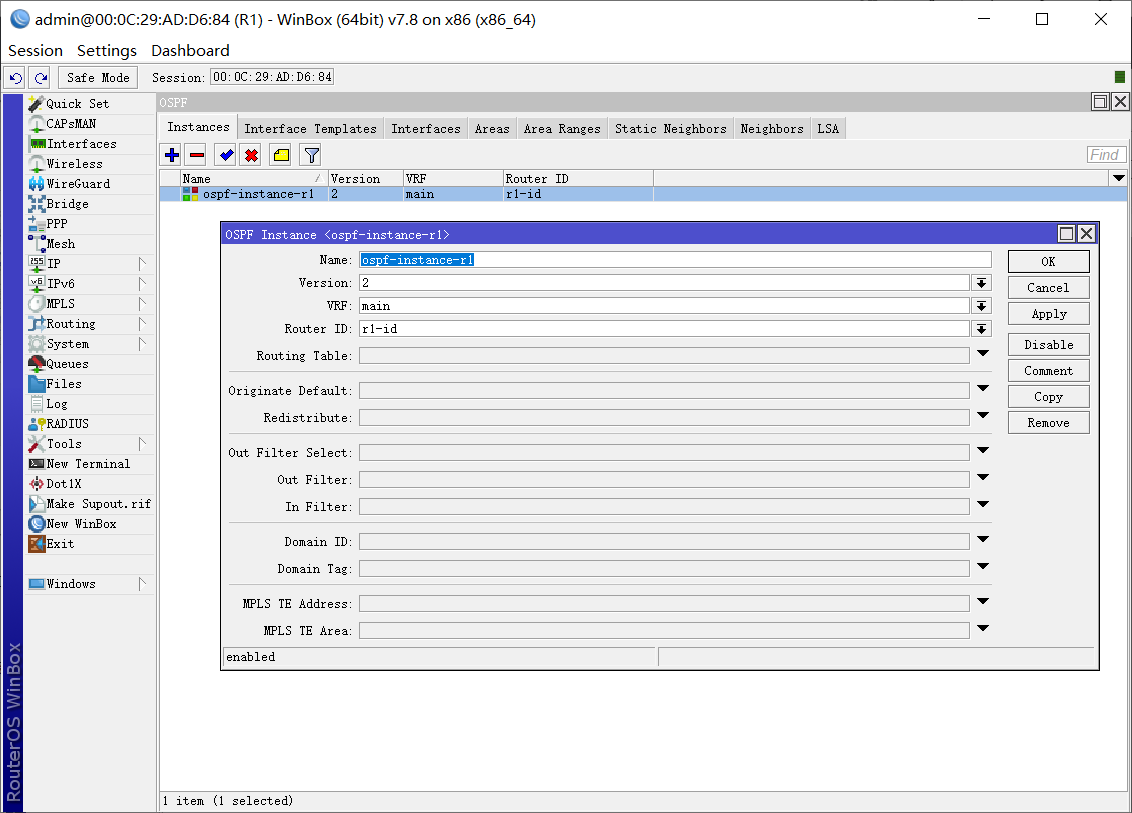
Task: Expand the In Filter field
Action: tap(983, 504)
